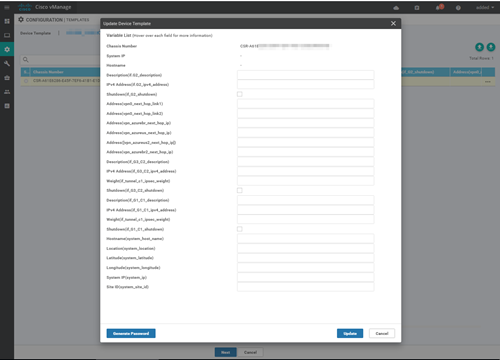Screen dimensions: 500x360
Task: Click Cancel button on background page
Action: (x=250, y=352)
